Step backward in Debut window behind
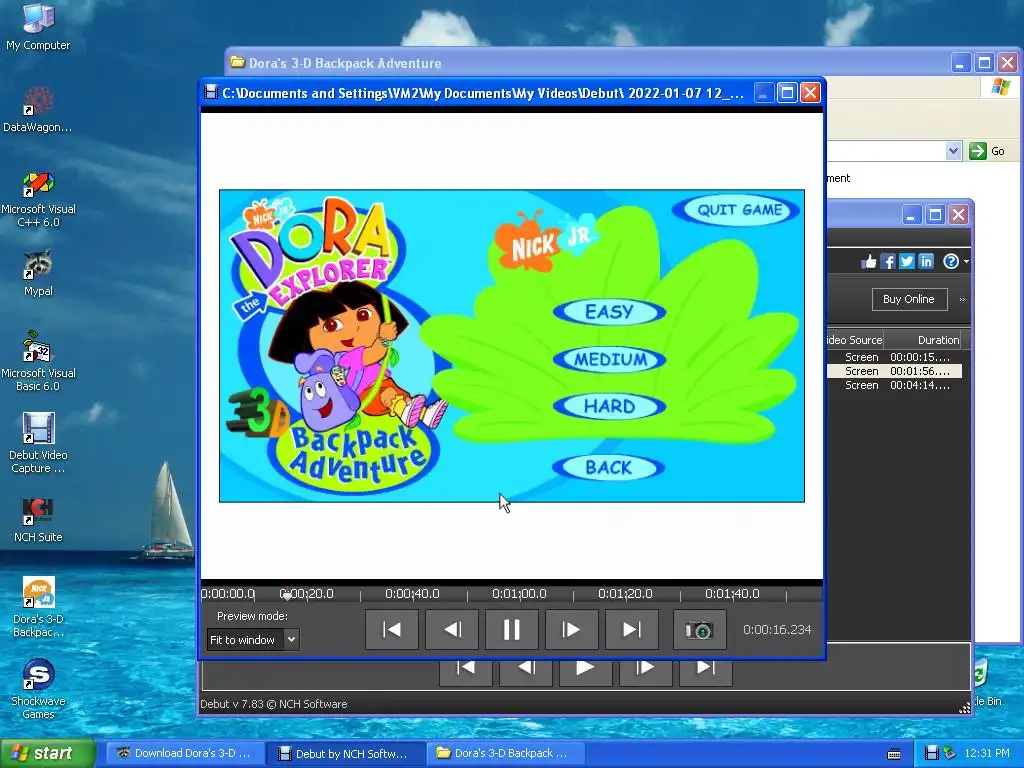This screenshot has height=768, width=1024. [526, 670]
